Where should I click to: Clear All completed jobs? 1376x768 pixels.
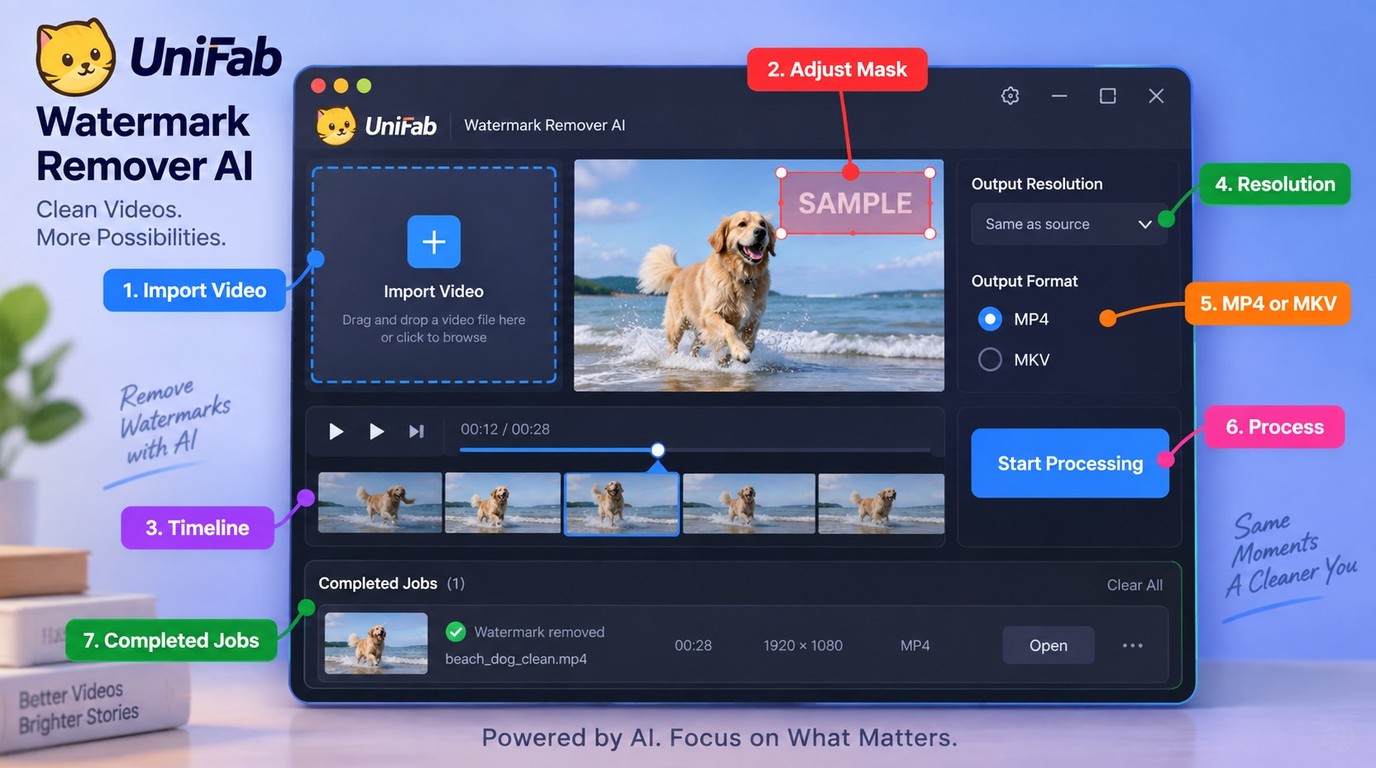[x=1134, y=585]
